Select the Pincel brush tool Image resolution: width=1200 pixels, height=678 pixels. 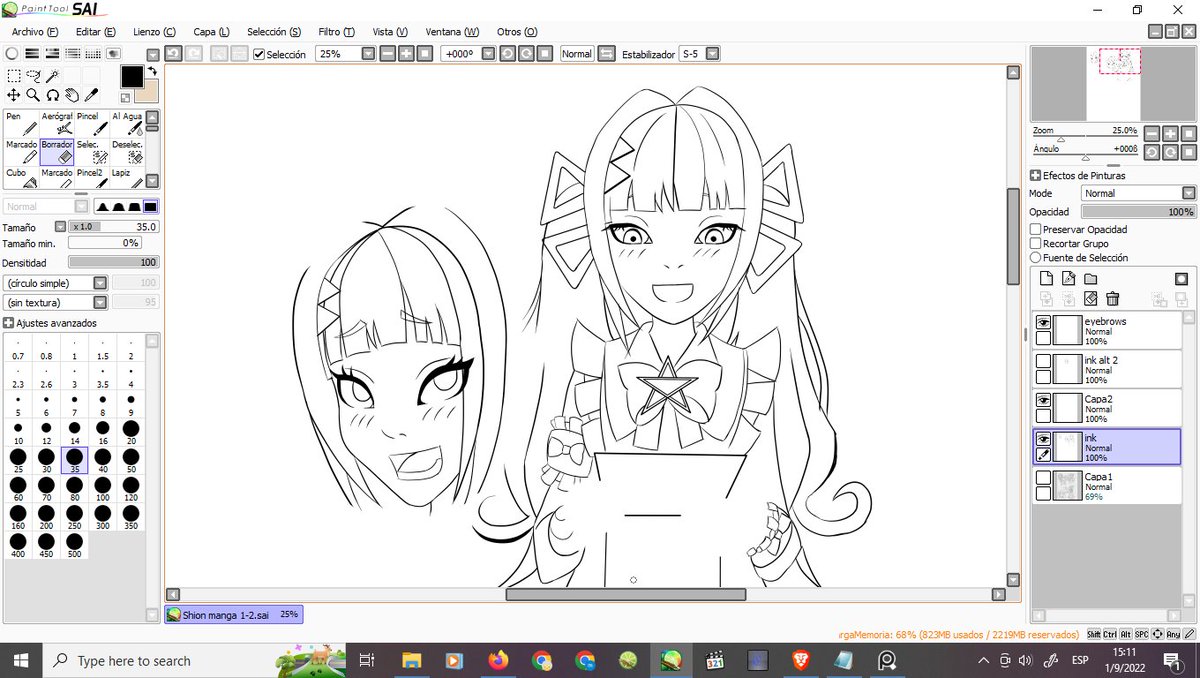[92, 123]
